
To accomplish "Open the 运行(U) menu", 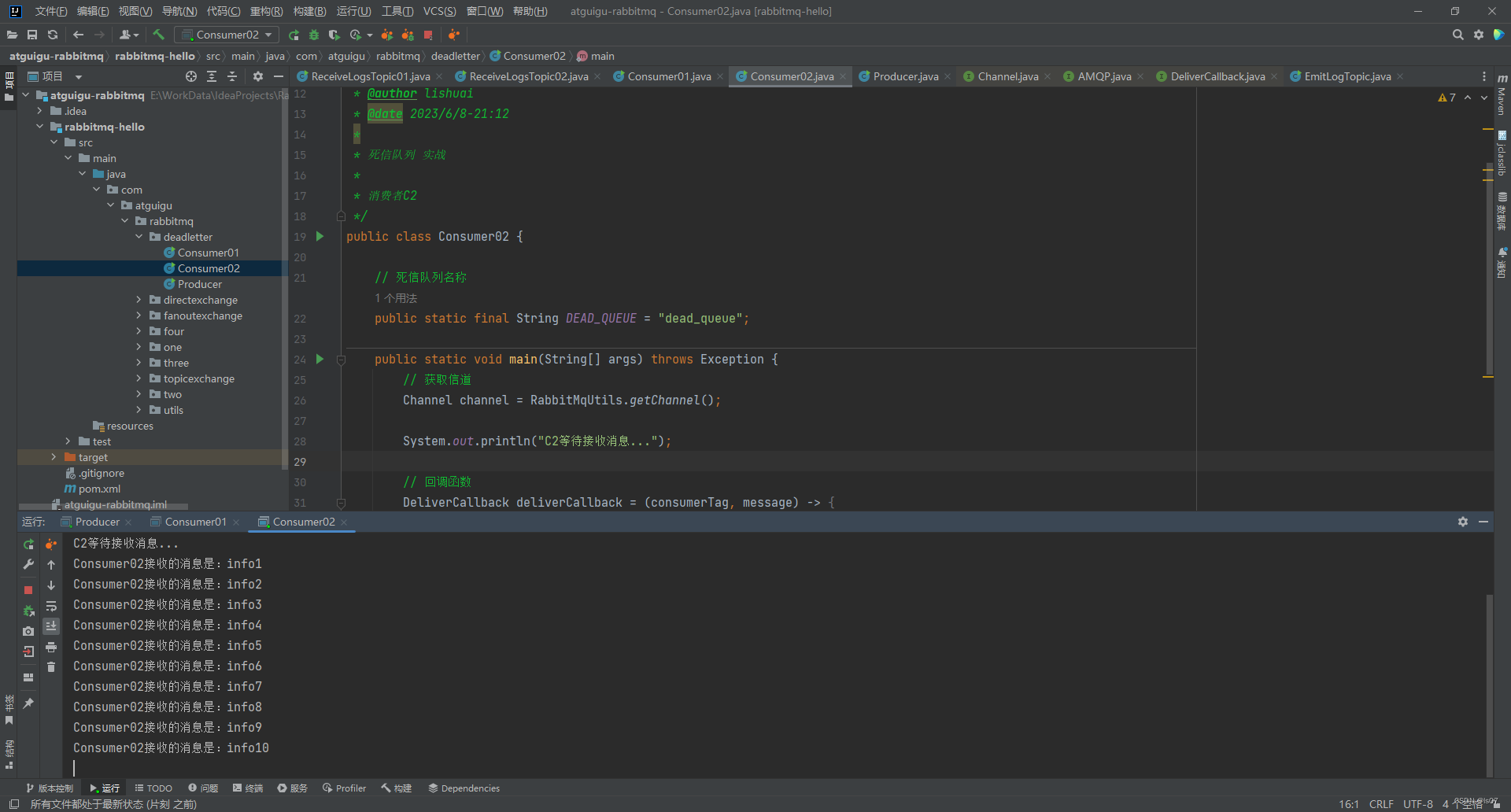I will pos(353,11).
